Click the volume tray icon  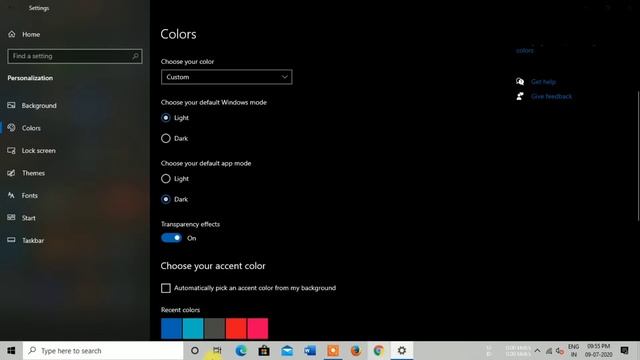click(560, 351)
